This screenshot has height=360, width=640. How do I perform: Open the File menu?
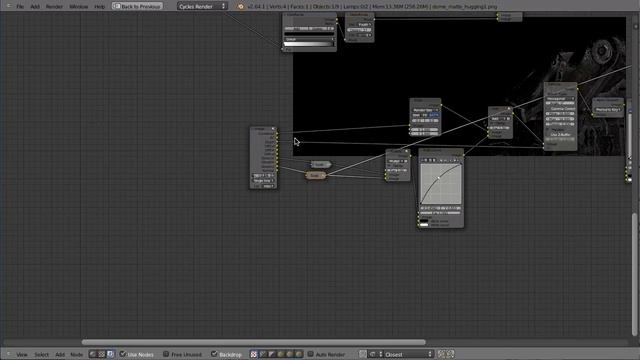[20, 7]
